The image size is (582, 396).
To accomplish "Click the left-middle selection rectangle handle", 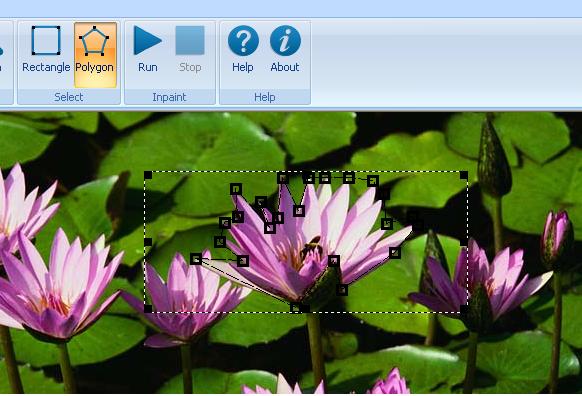I will click(148, 242).
